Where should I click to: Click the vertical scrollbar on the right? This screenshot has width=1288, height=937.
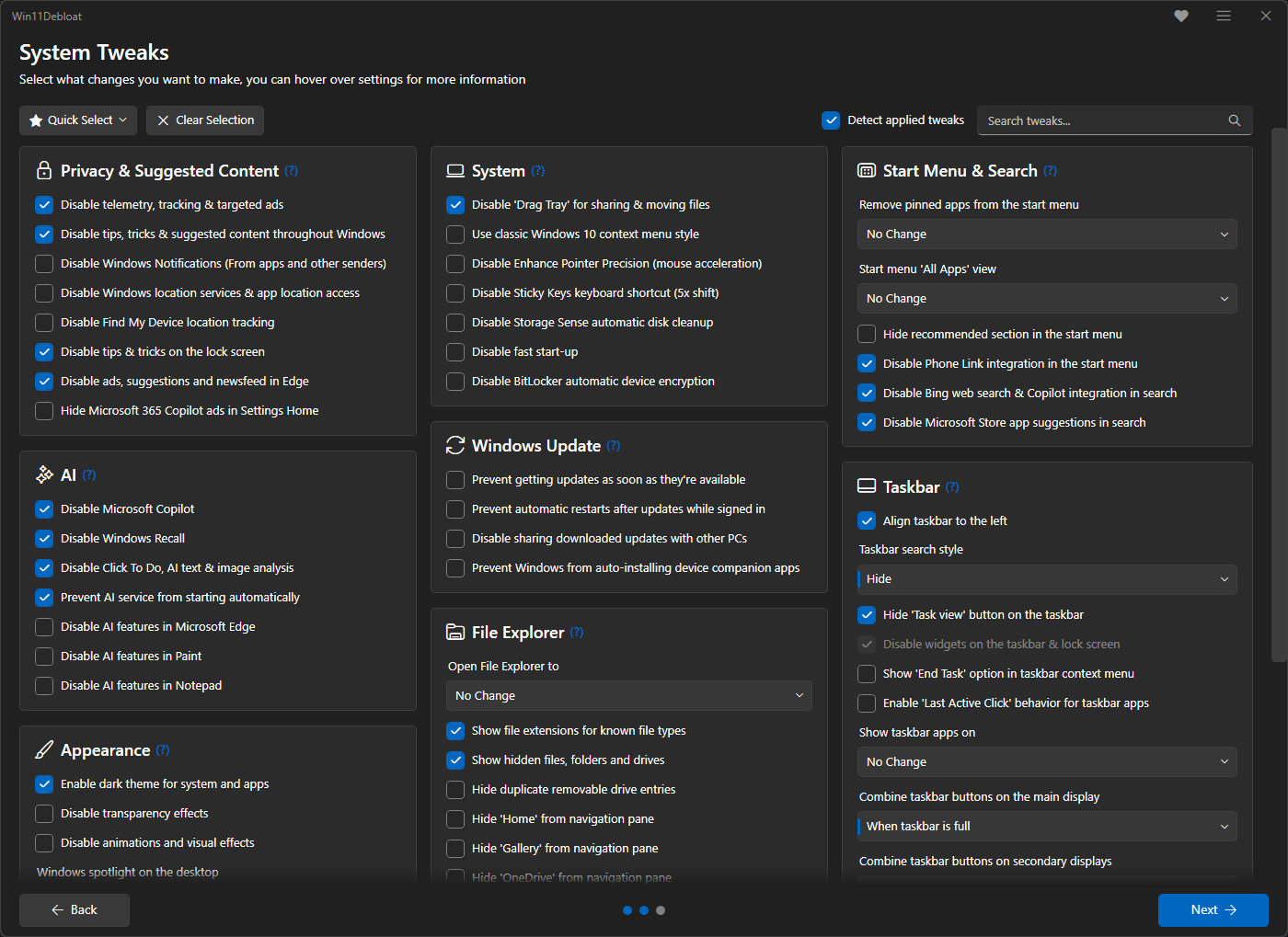[x=1279, y=395]
